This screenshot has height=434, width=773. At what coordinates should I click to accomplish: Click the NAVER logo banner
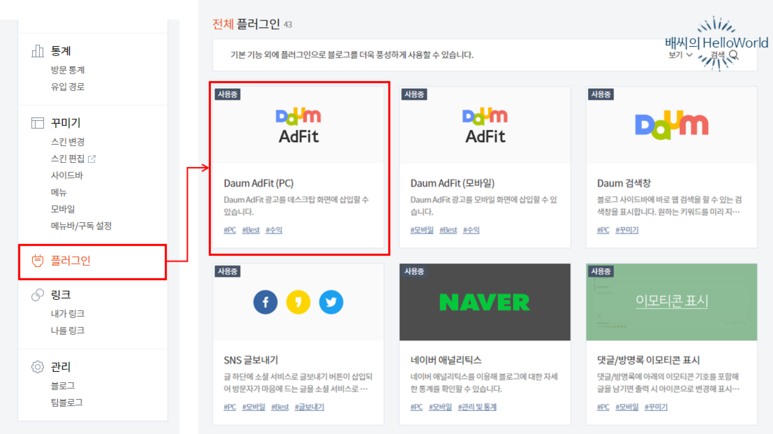485,302
